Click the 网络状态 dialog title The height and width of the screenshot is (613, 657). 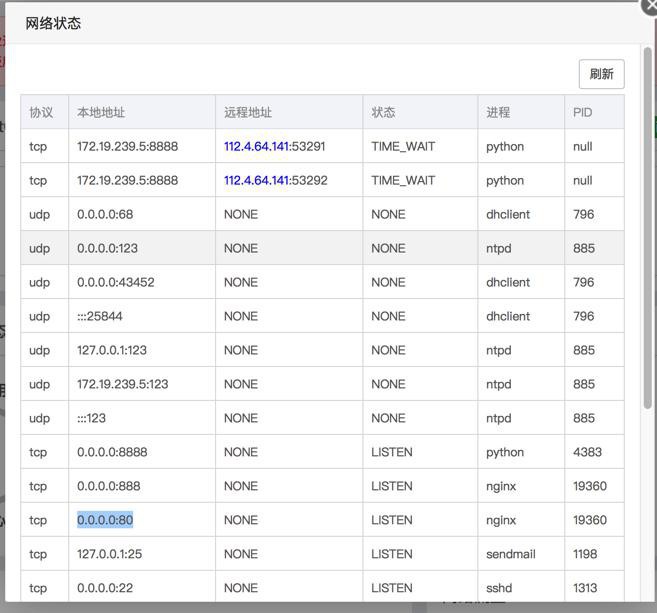tap(53, 23)
